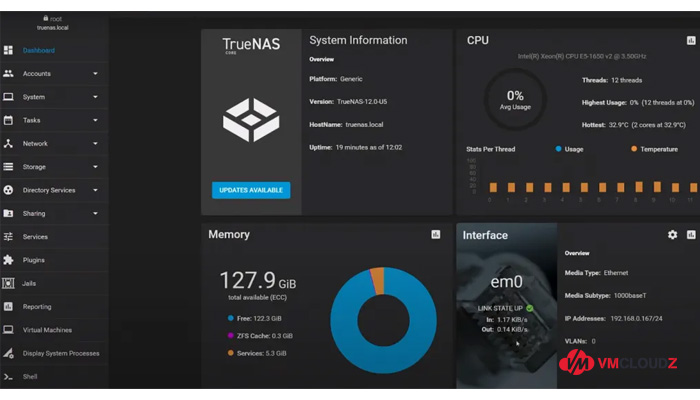
Task: Click the Services sliders icon
Action: [8, 237]
